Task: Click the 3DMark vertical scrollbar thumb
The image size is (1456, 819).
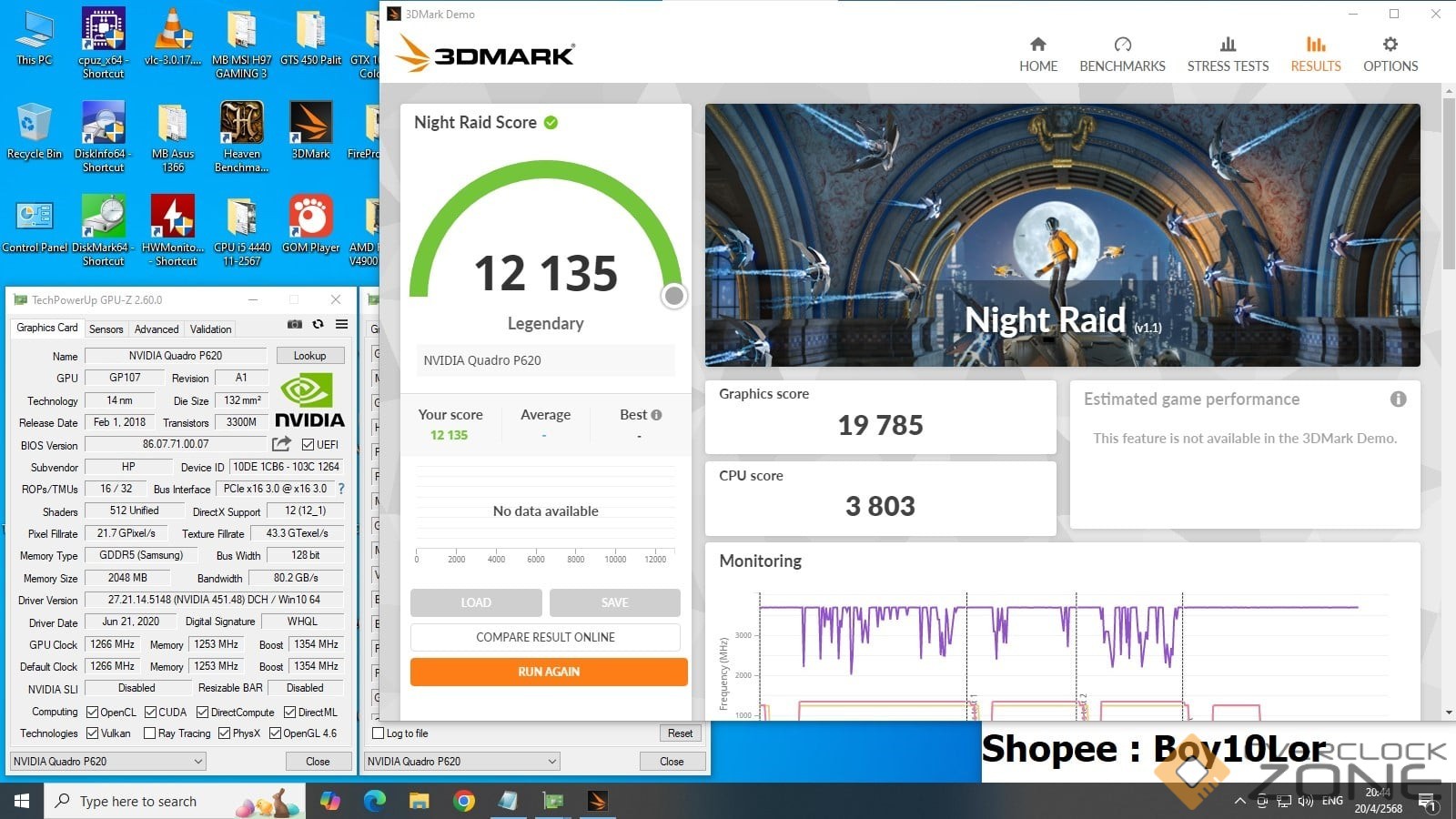Action: pos(1448,182)
